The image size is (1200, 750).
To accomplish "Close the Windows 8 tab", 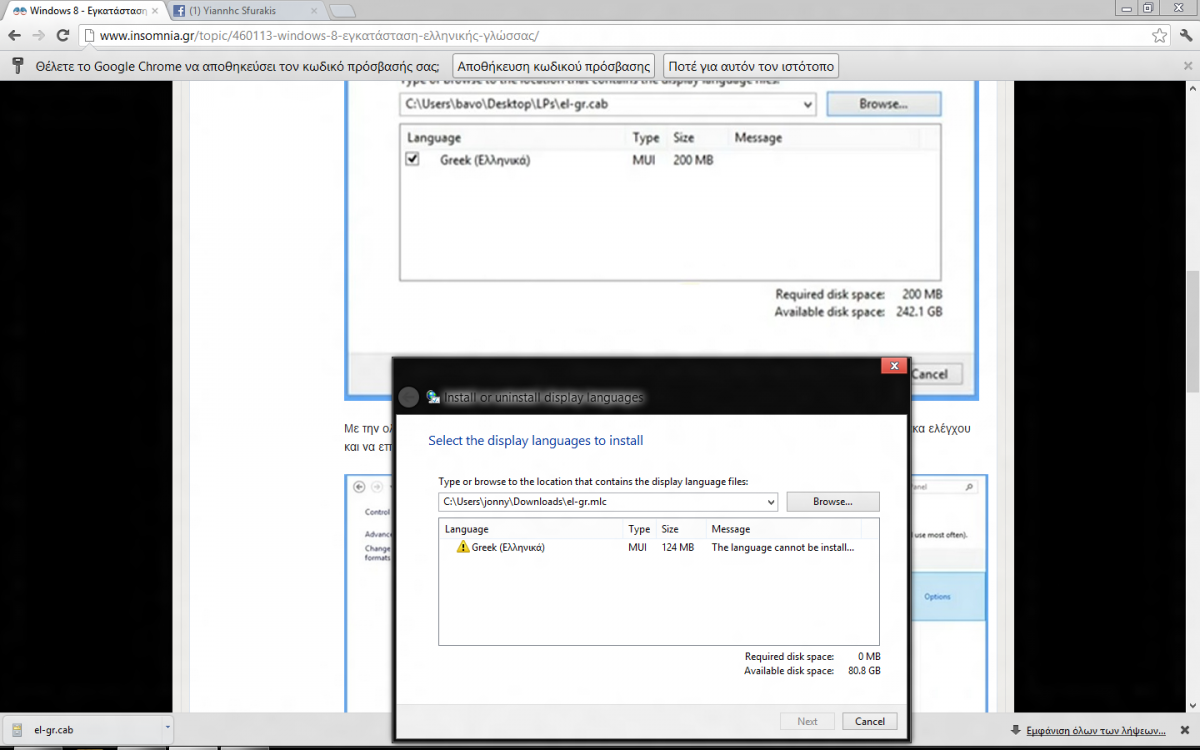I will tap(153, 11).
